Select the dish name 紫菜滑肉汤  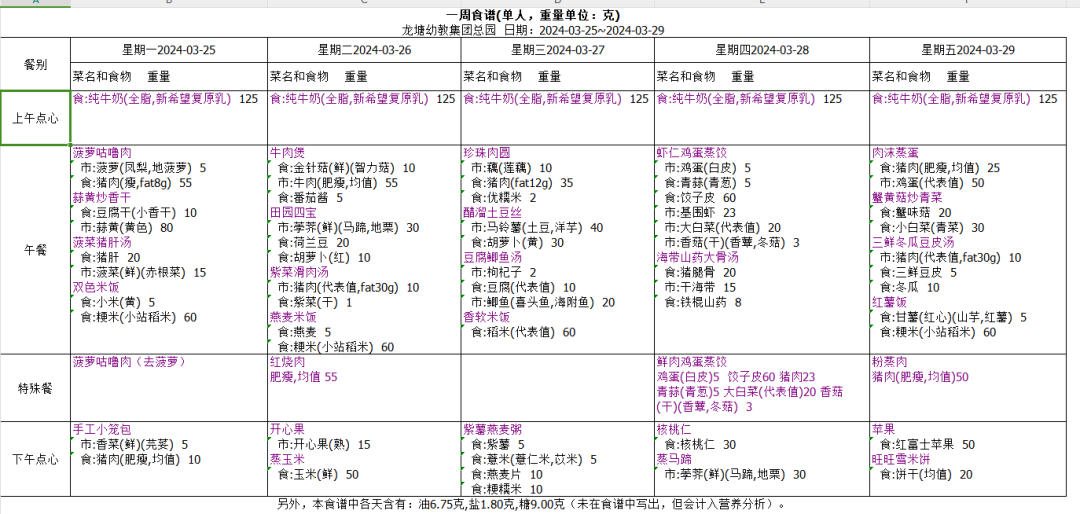299,273
